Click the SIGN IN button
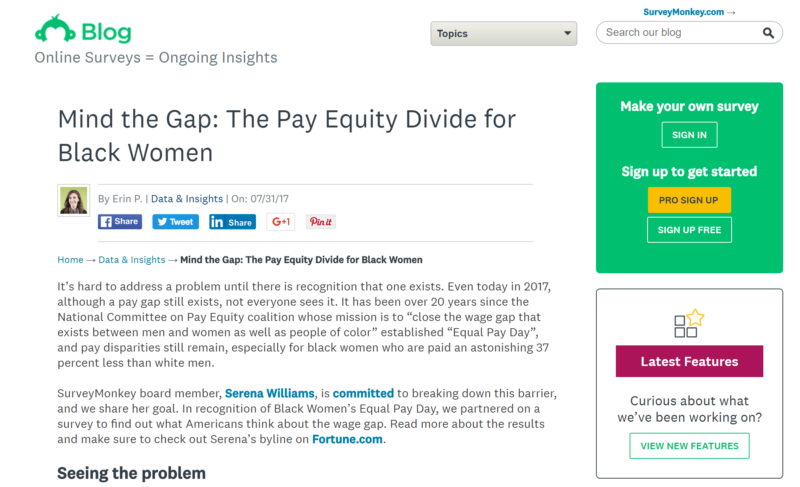The image size is (800, 487). [689, 135]
